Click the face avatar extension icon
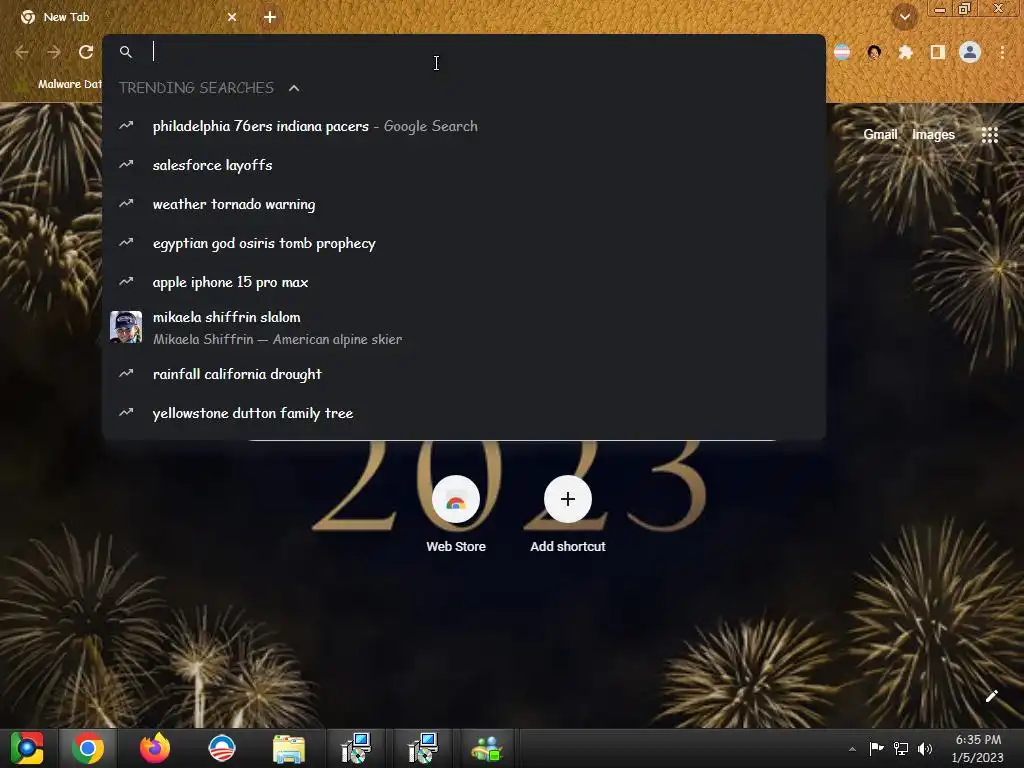The image size is (1024, 768). pyautogui.click(x=874, y=52)
